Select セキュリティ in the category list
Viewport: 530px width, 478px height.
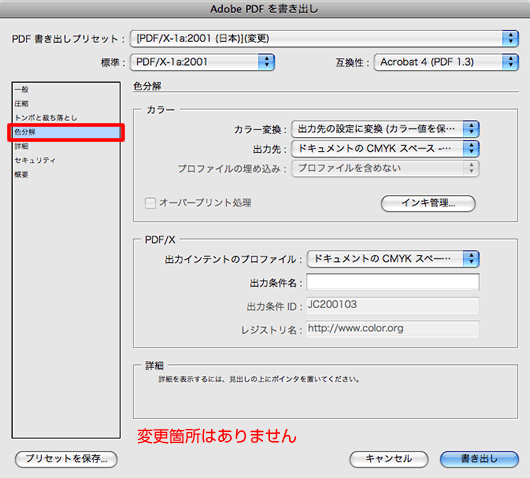coord(66,161)
